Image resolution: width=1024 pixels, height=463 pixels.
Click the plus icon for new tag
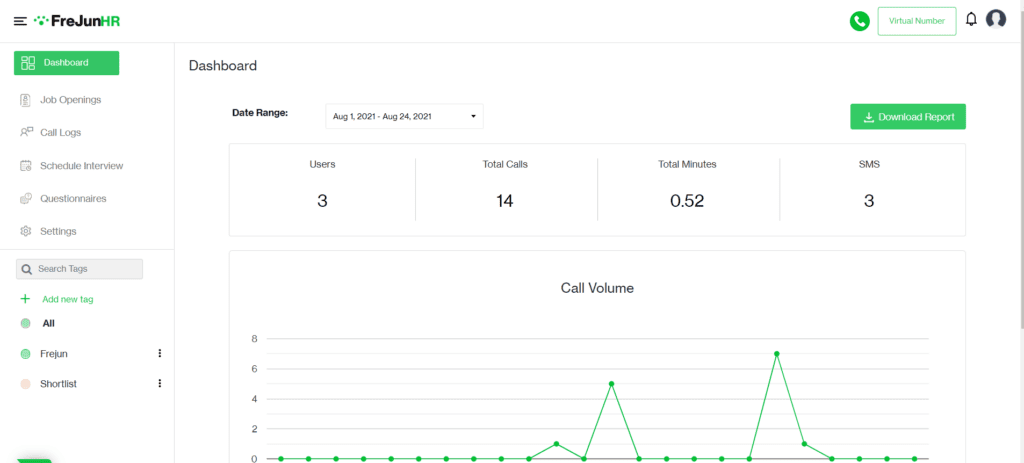[x=25, y=299]
